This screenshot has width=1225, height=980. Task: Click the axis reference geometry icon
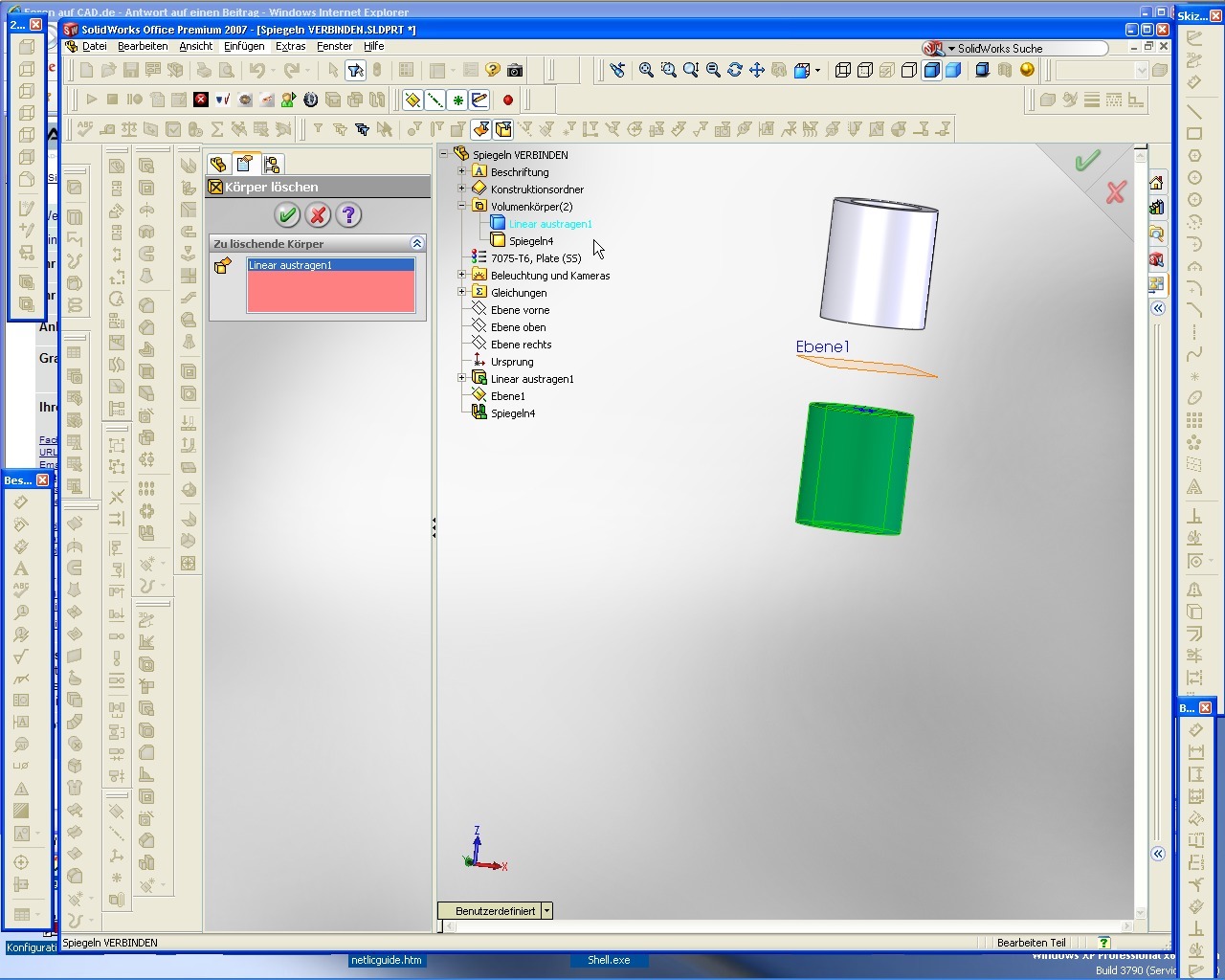point(435,100)
